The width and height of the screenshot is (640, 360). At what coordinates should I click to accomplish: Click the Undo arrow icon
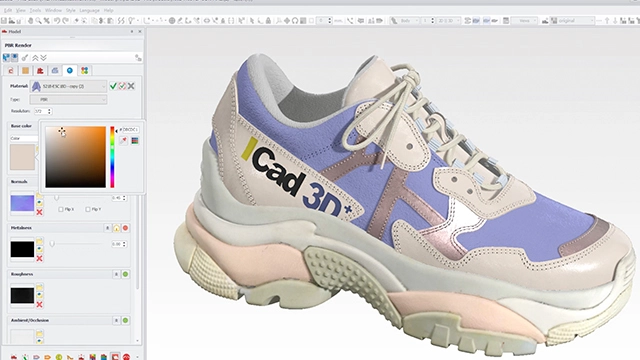tap(57, 20)
